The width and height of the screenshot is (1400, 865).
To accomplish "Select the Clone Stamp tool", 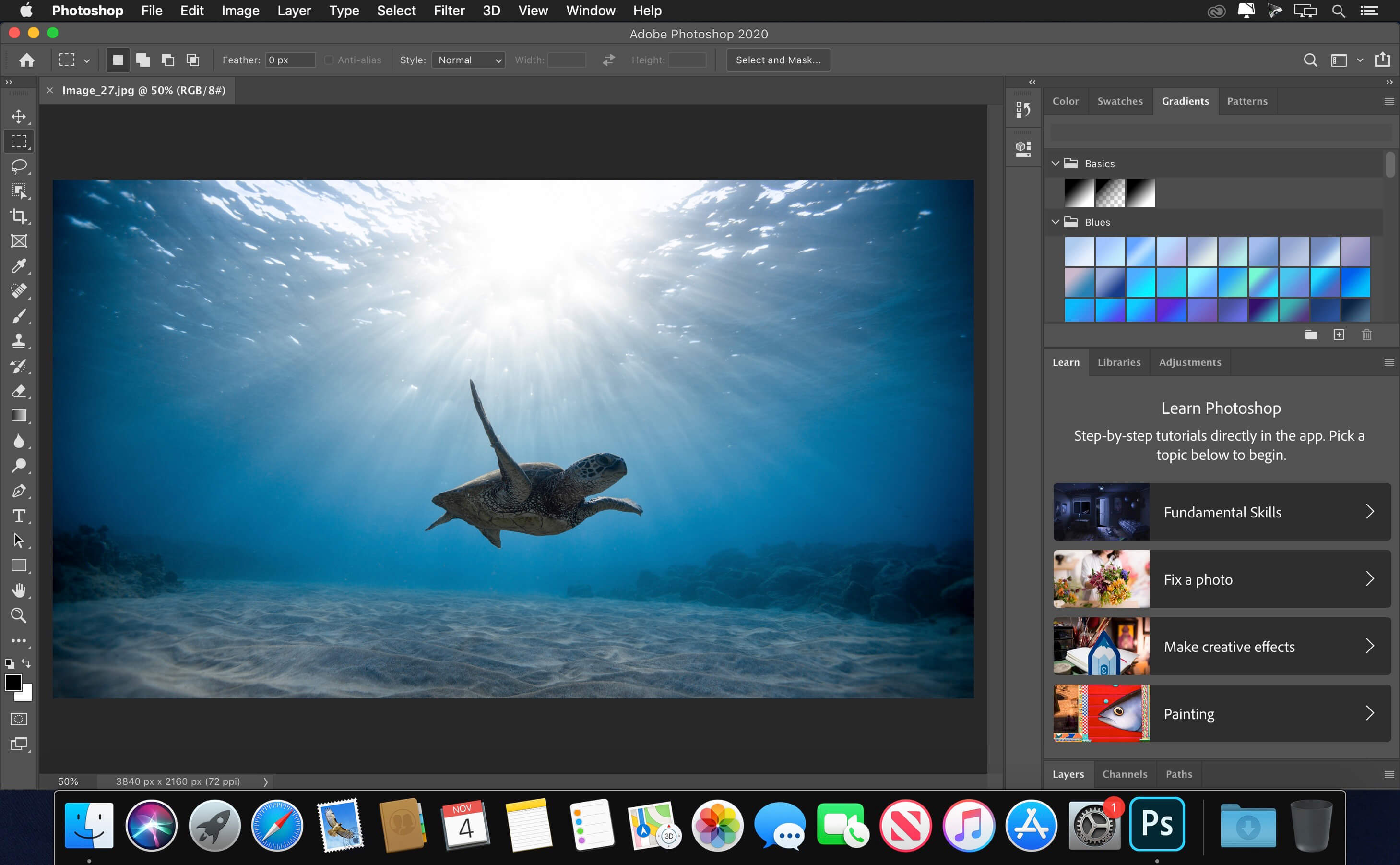I will (19, 341).
